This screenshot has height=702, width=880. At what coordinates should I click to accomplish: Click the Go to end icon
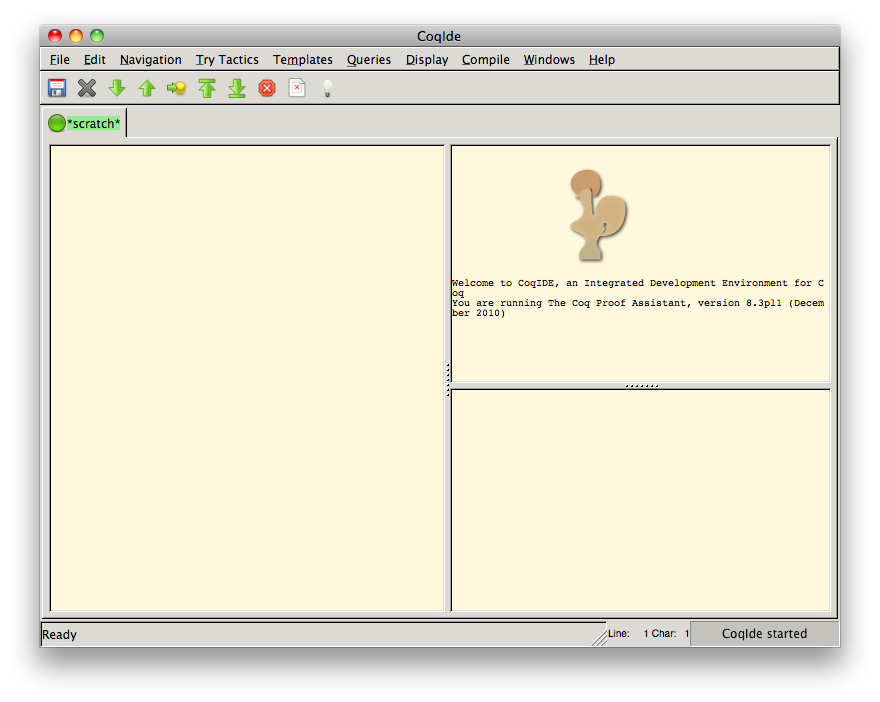point(237,88)
